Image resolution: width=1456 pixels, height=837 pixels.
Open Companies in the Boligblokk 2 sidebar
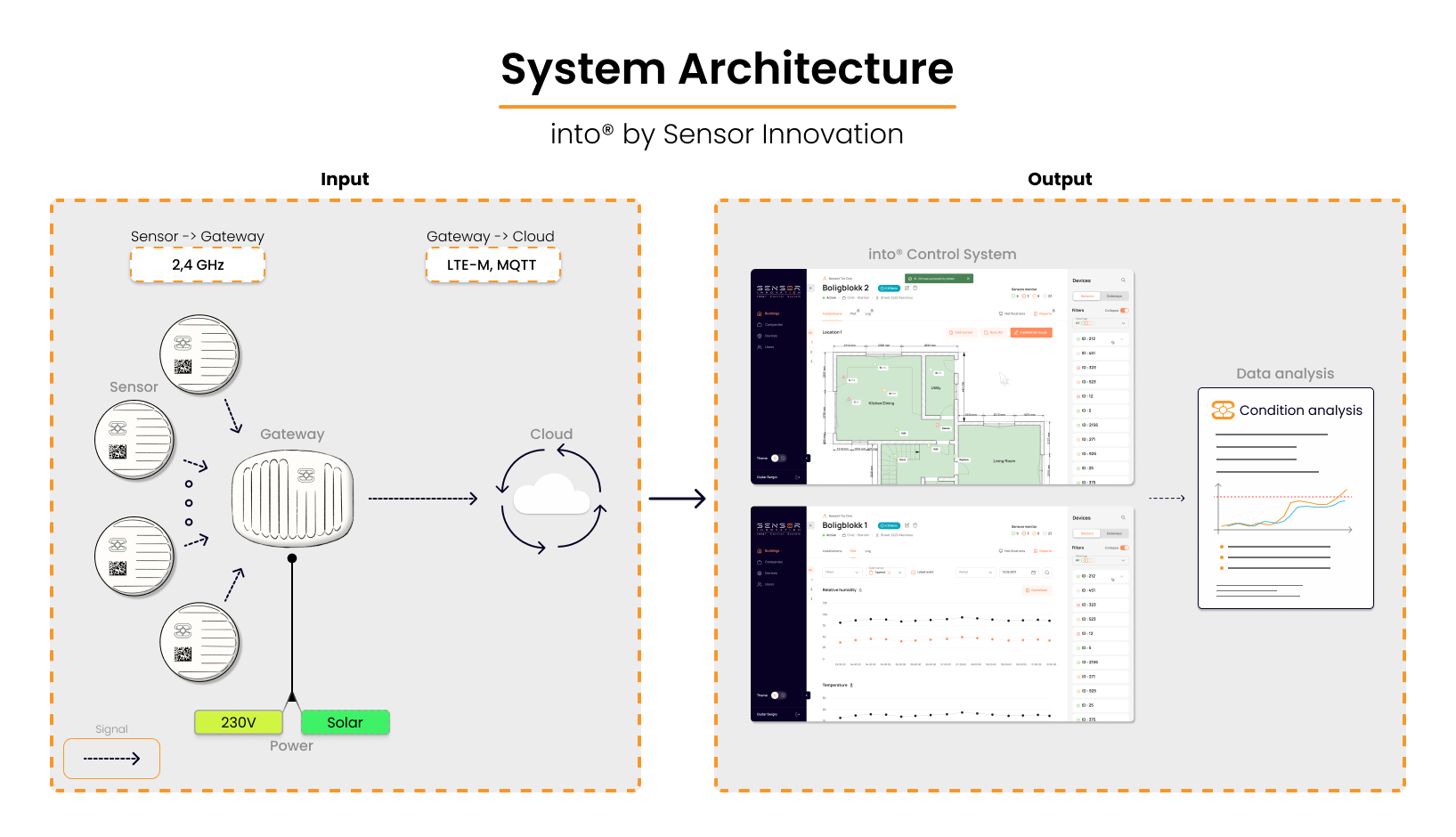(769, 325)
